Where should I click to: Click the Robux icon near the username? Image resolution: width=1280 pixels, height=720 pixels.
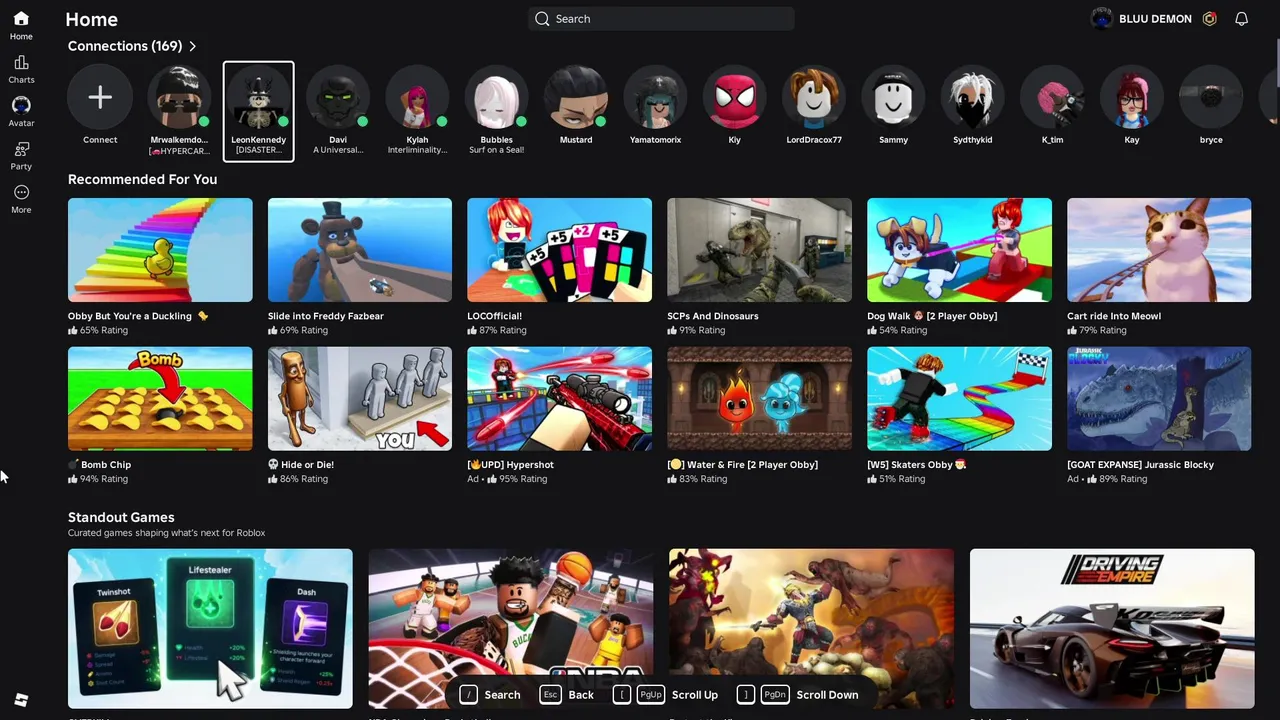1209,19
